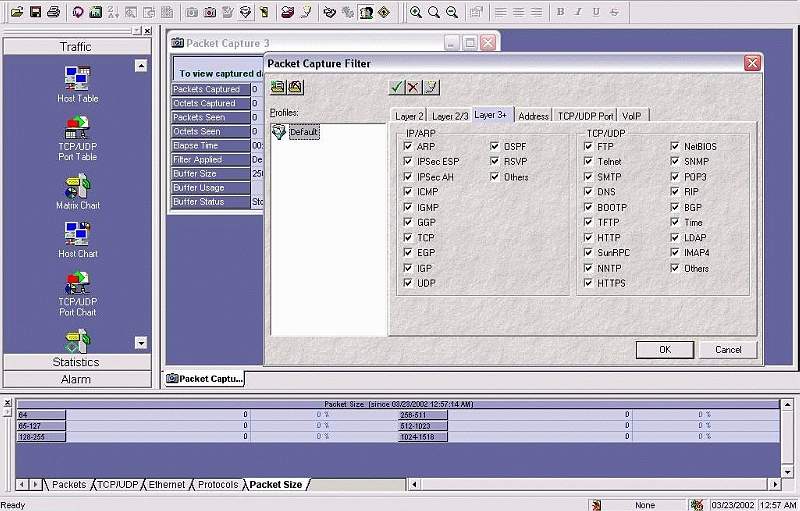Select the Default profile in Profiles list
800x511 pixels.
click(304, 132)
